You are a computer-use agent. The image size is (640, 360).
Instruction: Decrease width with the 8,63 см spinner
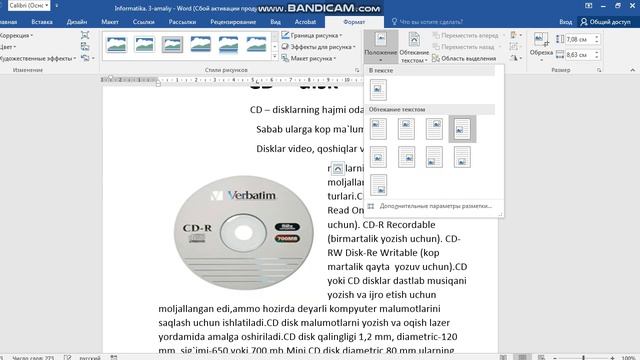pyautogui.click(x=597, y=57)
